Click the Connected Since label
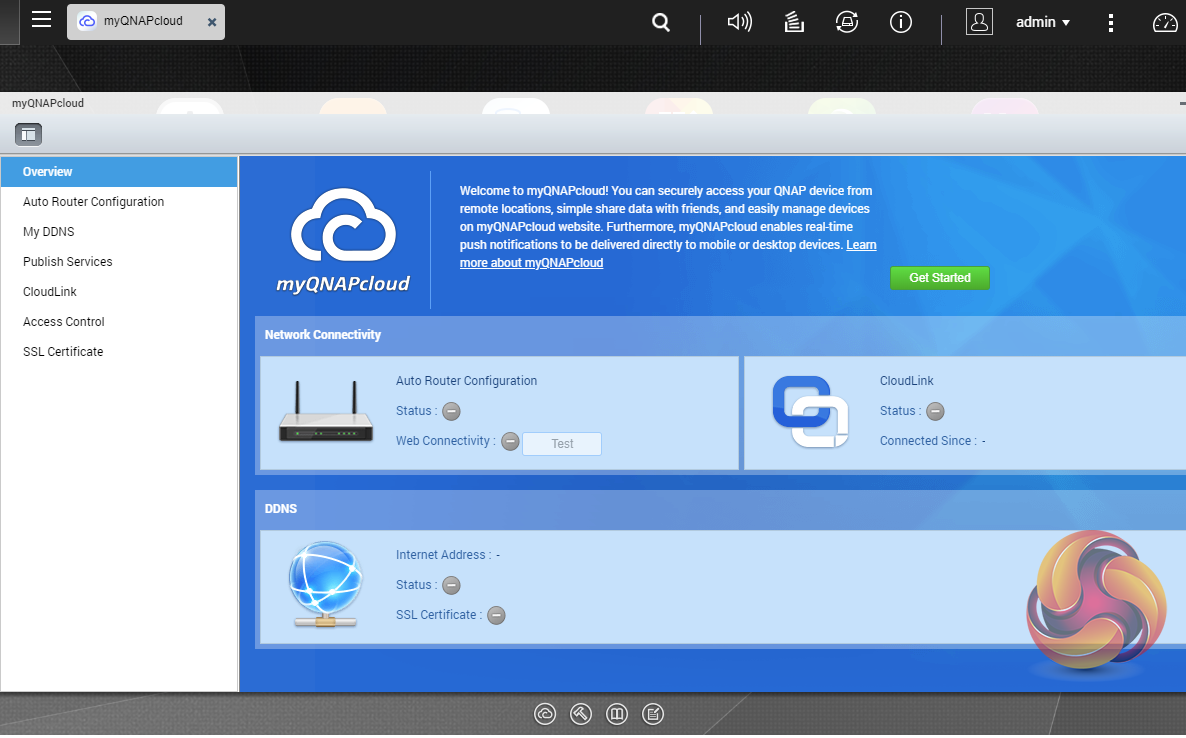 (928, 441)
